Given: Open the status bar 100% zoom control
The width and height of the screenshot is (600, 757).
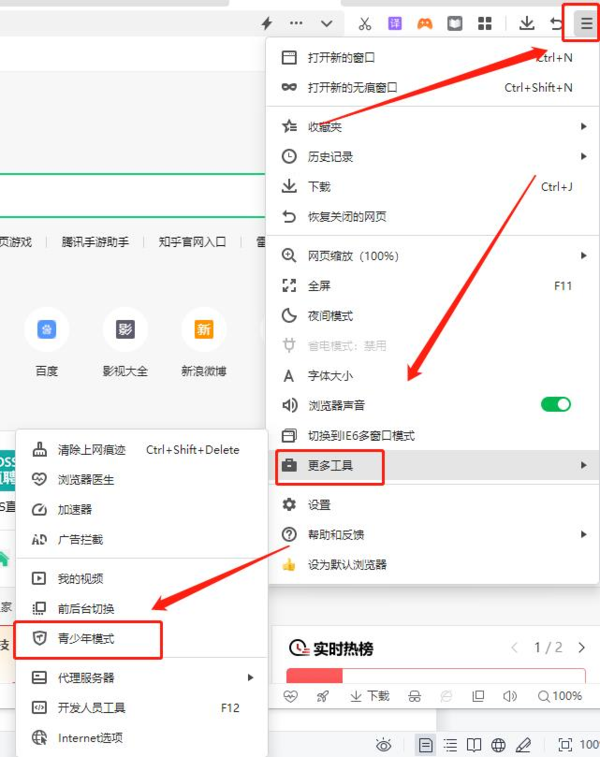Looking at the screenshot, I should point(560,696).
